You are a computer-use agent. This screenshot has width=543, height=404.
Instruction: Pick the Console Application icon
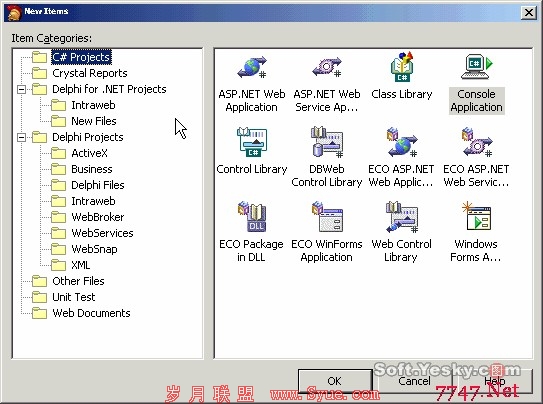click(477, 67)
